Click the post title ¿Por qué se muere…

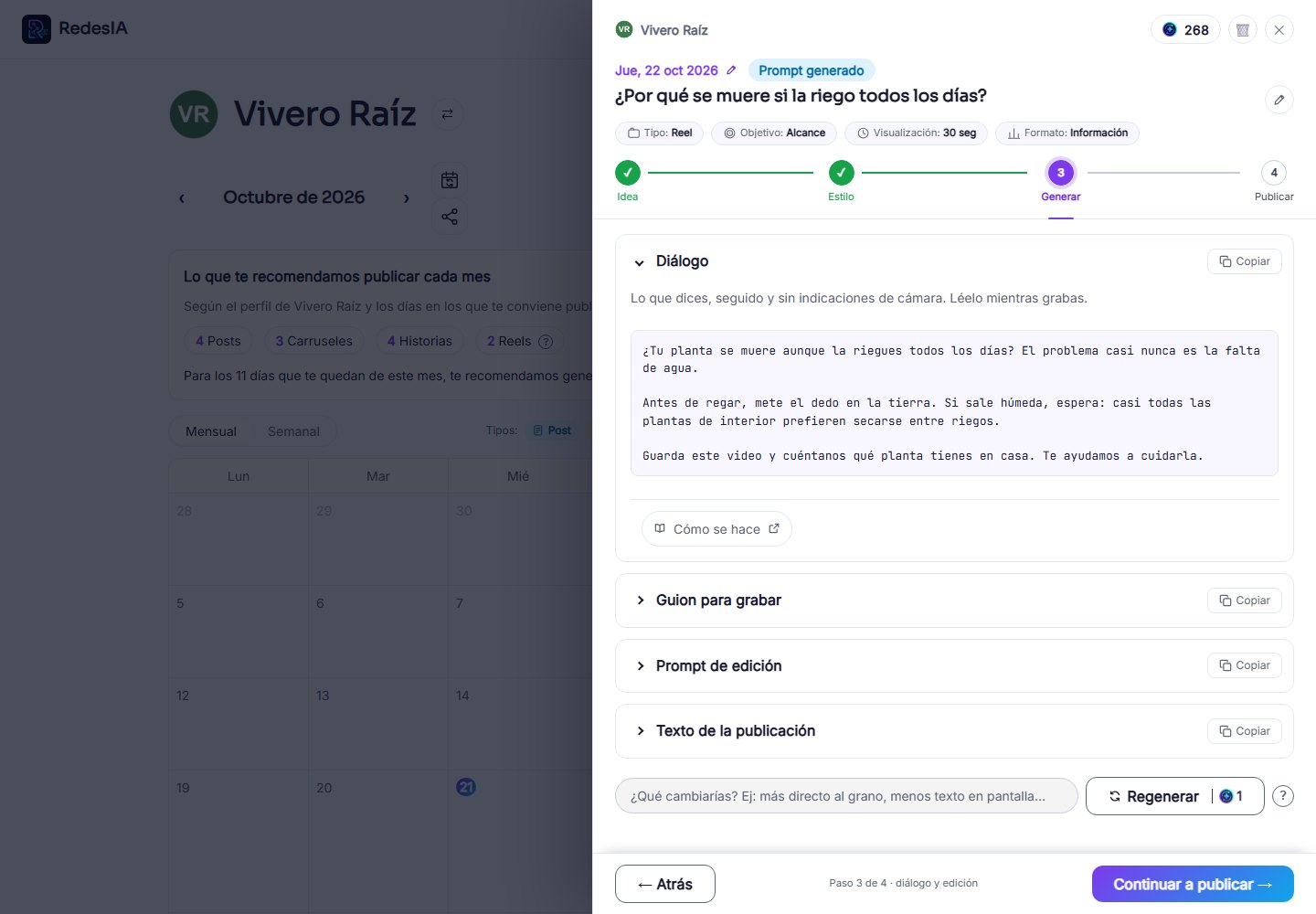point(801,96)
